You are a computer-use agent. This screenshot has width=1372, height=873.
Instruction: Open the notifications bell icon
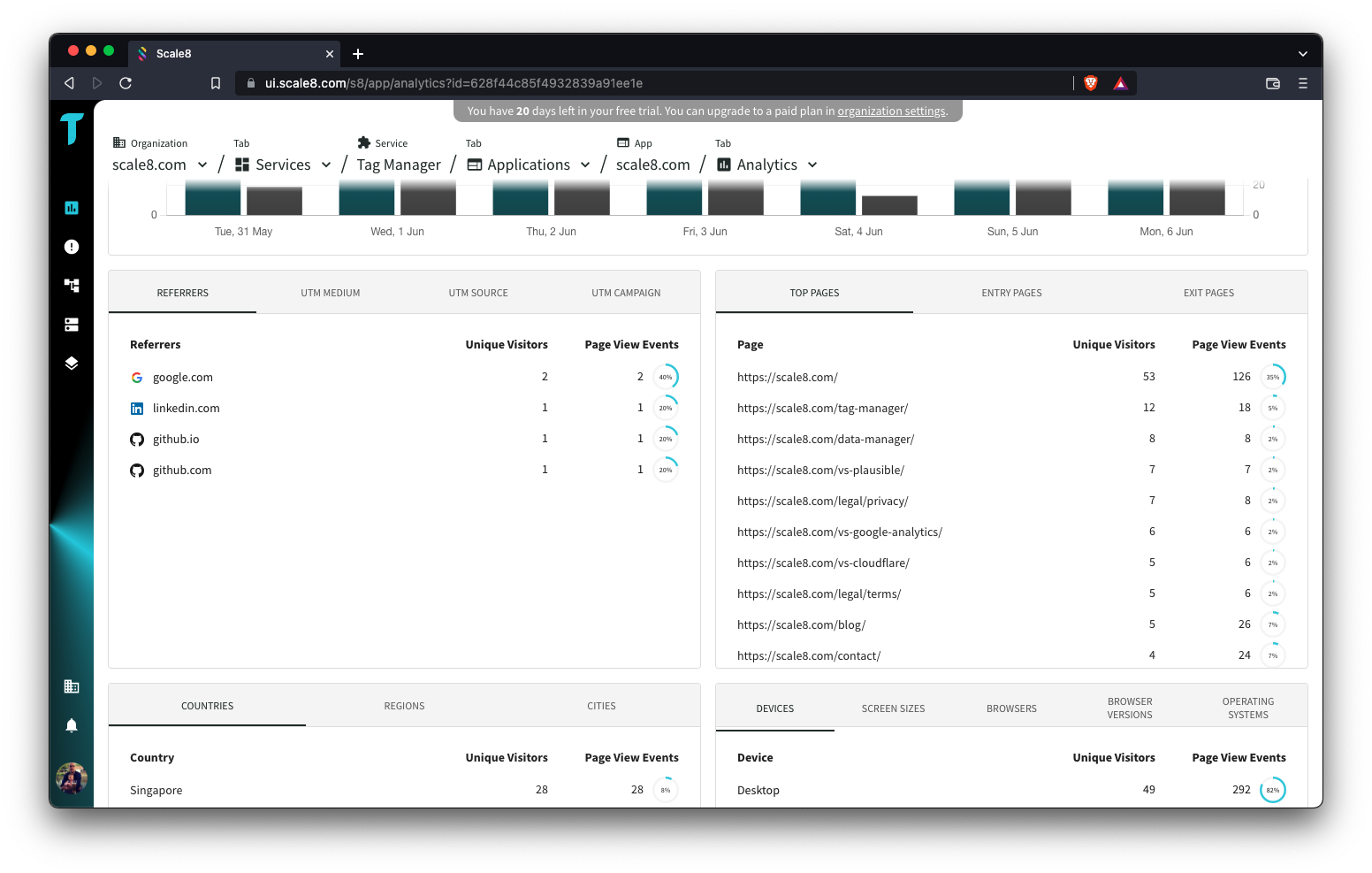pyautogui.click(x=72, y=725)
